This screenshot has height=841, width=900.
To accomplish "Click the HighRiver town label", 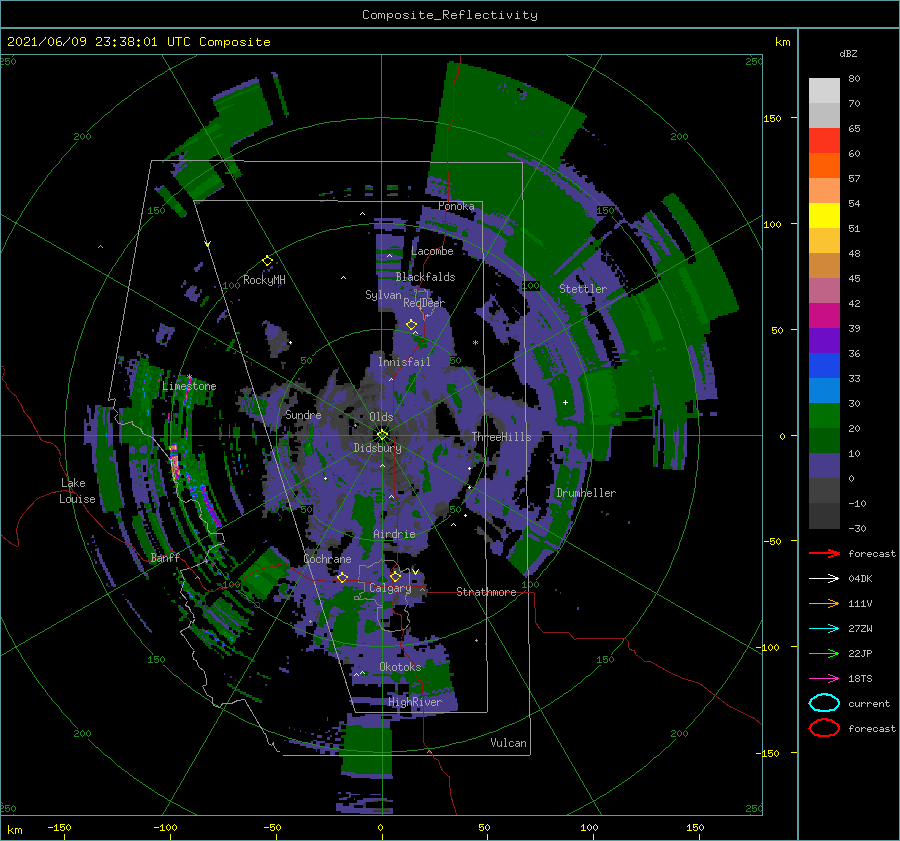I will (x=415, y=702).
